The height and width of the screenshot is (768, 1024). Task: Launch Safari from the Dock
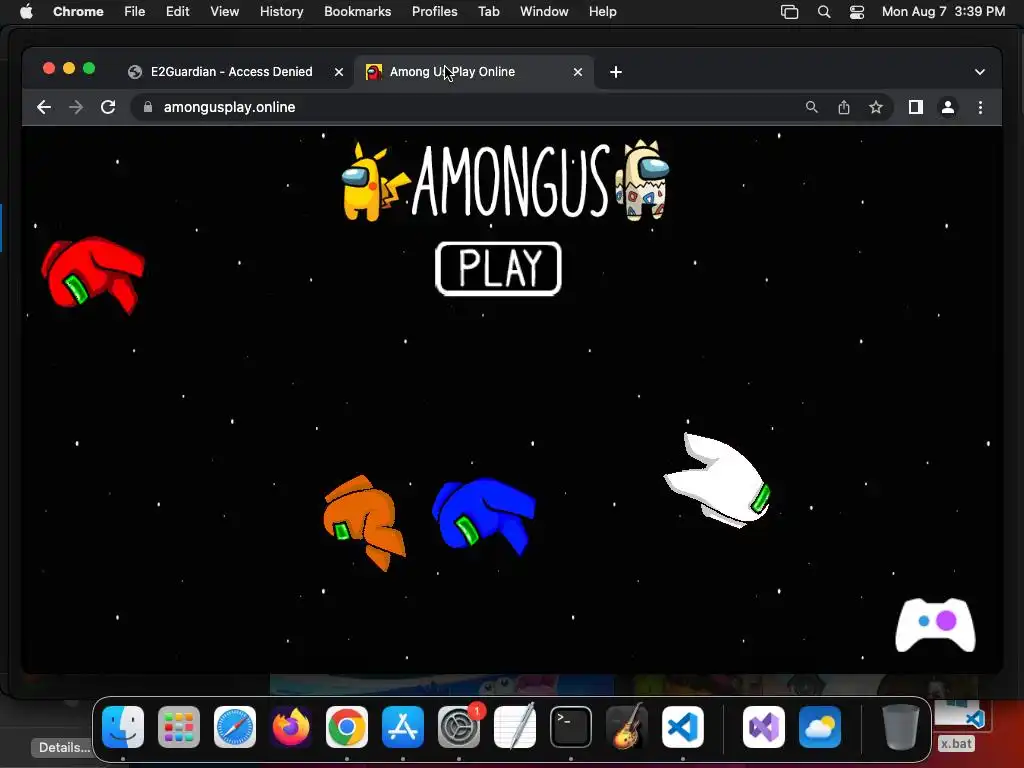pos(235,727)
